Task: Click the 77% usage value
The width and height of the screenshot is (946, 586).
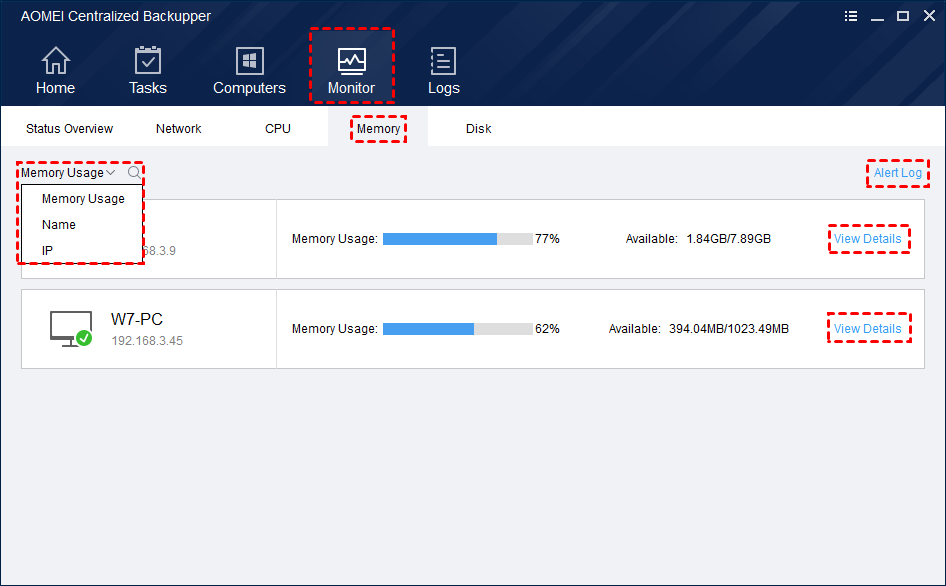Action: click(x=547, y=239)
